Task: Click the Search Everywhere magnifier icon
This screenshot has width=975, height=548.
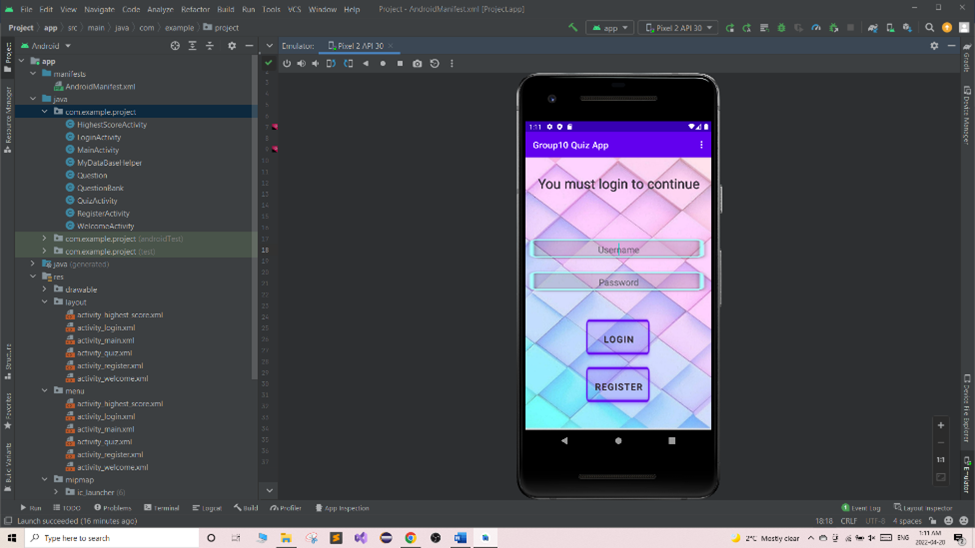Action: 930,28
